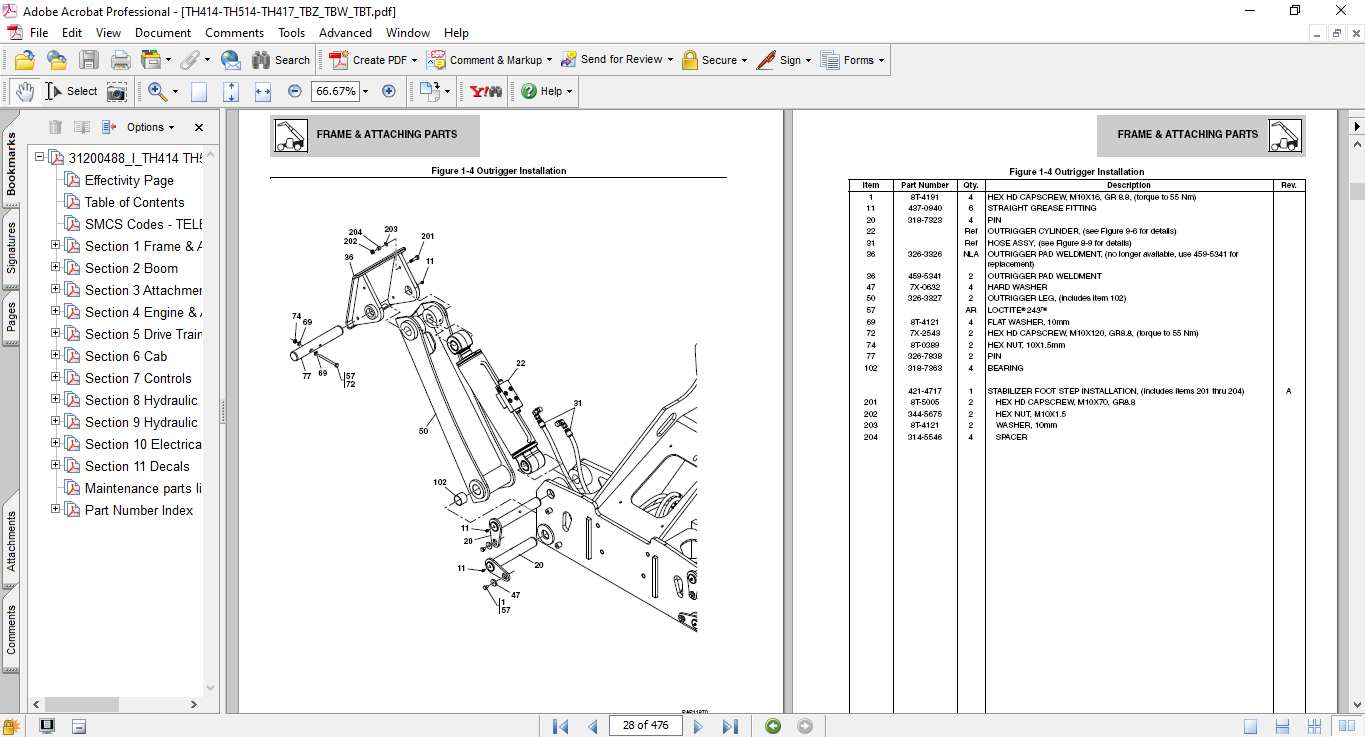Expand the Section 2 Boom bookmark
The height and width of the screenshot is (737, 1365).
click(56, 268)
